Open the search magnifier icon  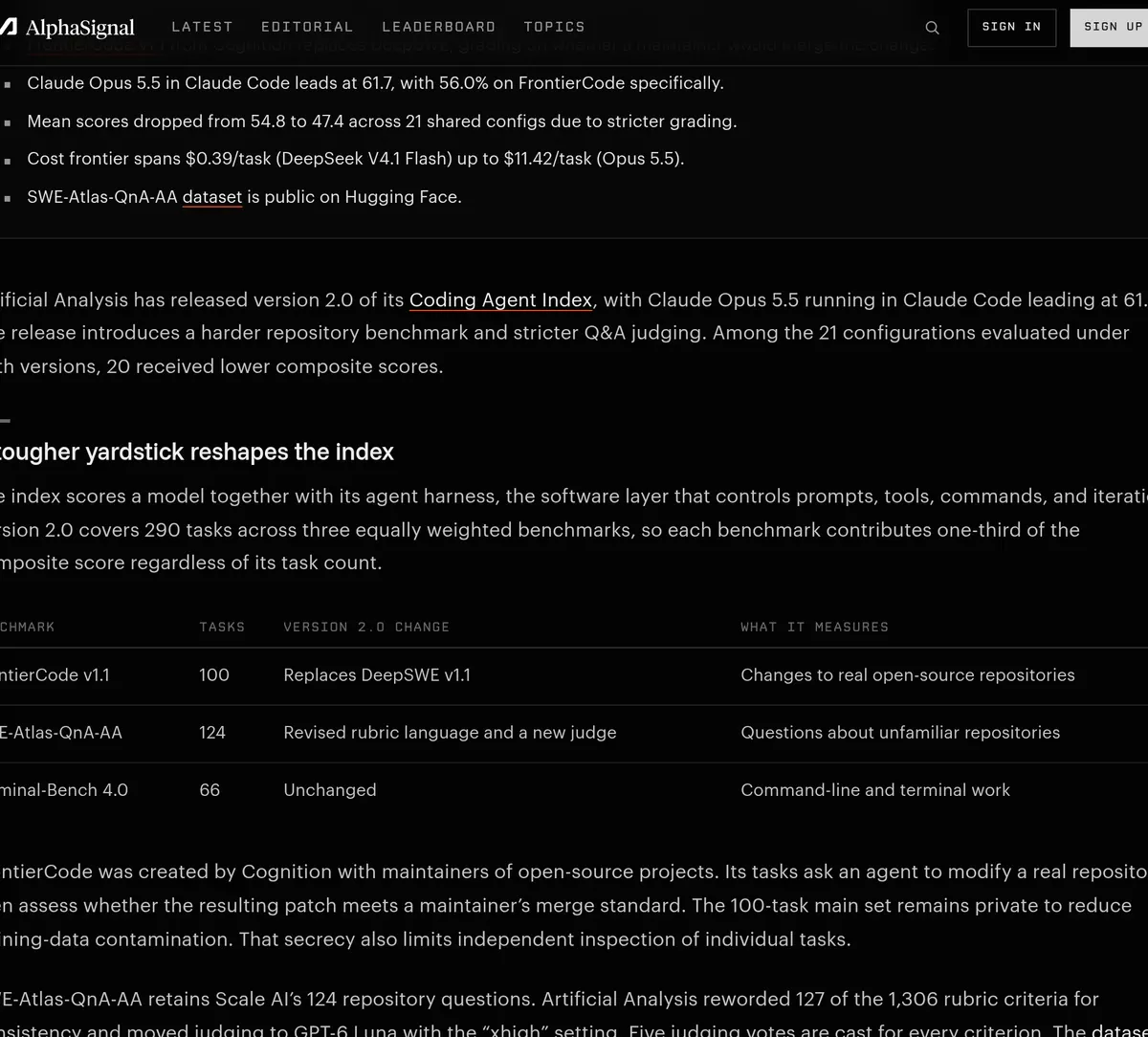click(933, 28)
